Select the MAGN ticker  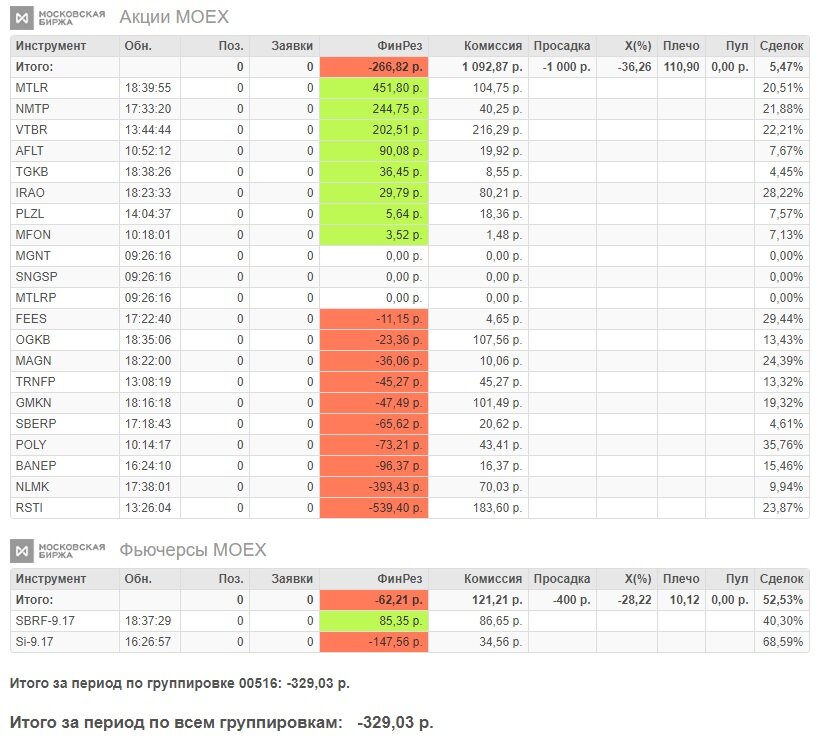coord(34,360)
